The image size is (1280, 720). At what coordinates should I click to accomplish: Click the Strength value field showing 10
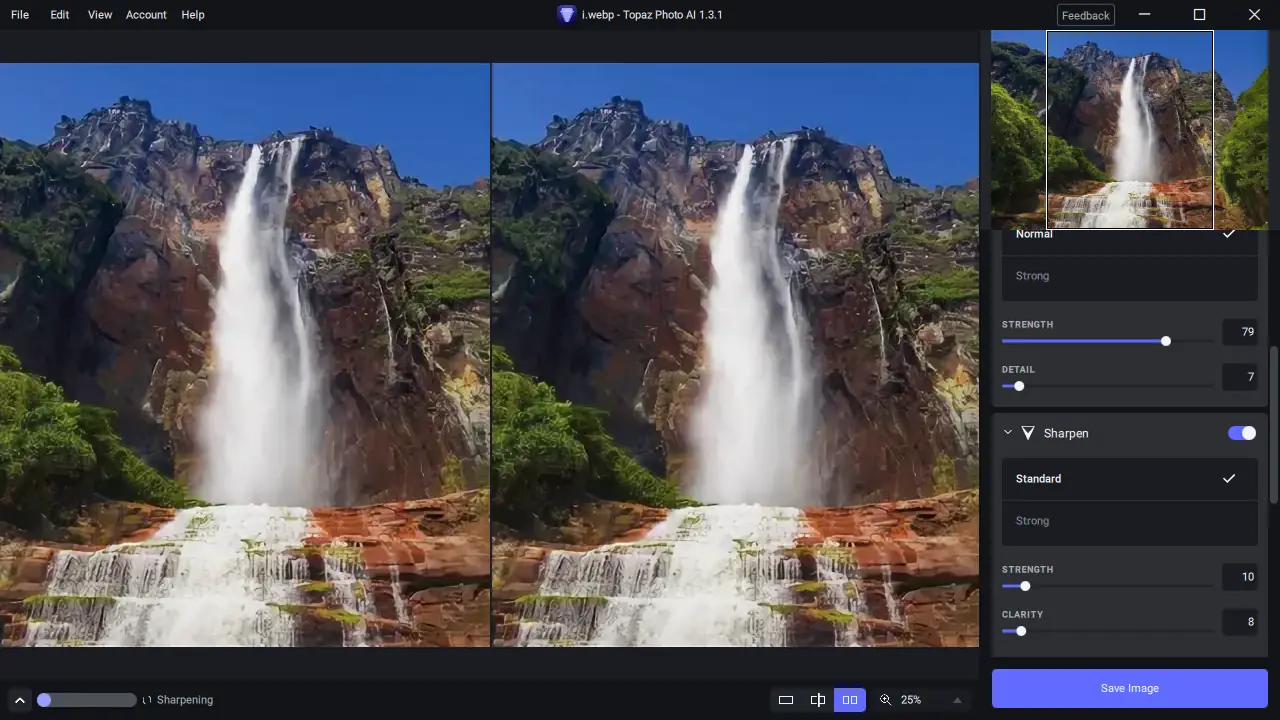[x=1240, y=577]
